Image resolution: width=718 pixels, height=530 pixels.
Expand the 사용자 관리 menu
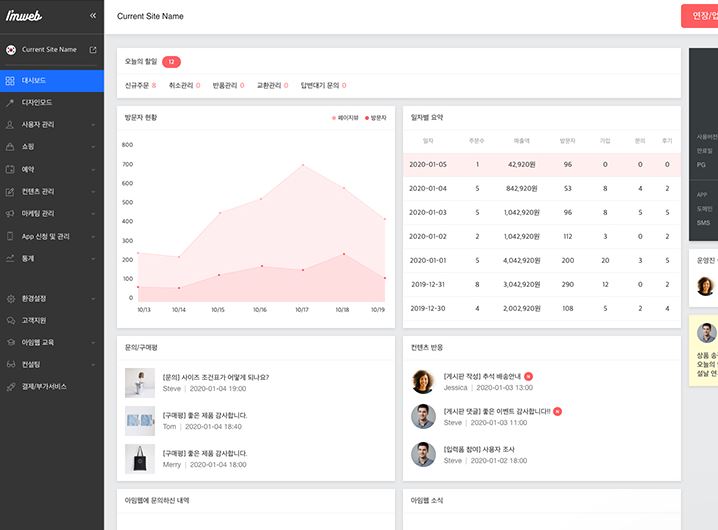[x=38, y=124]
